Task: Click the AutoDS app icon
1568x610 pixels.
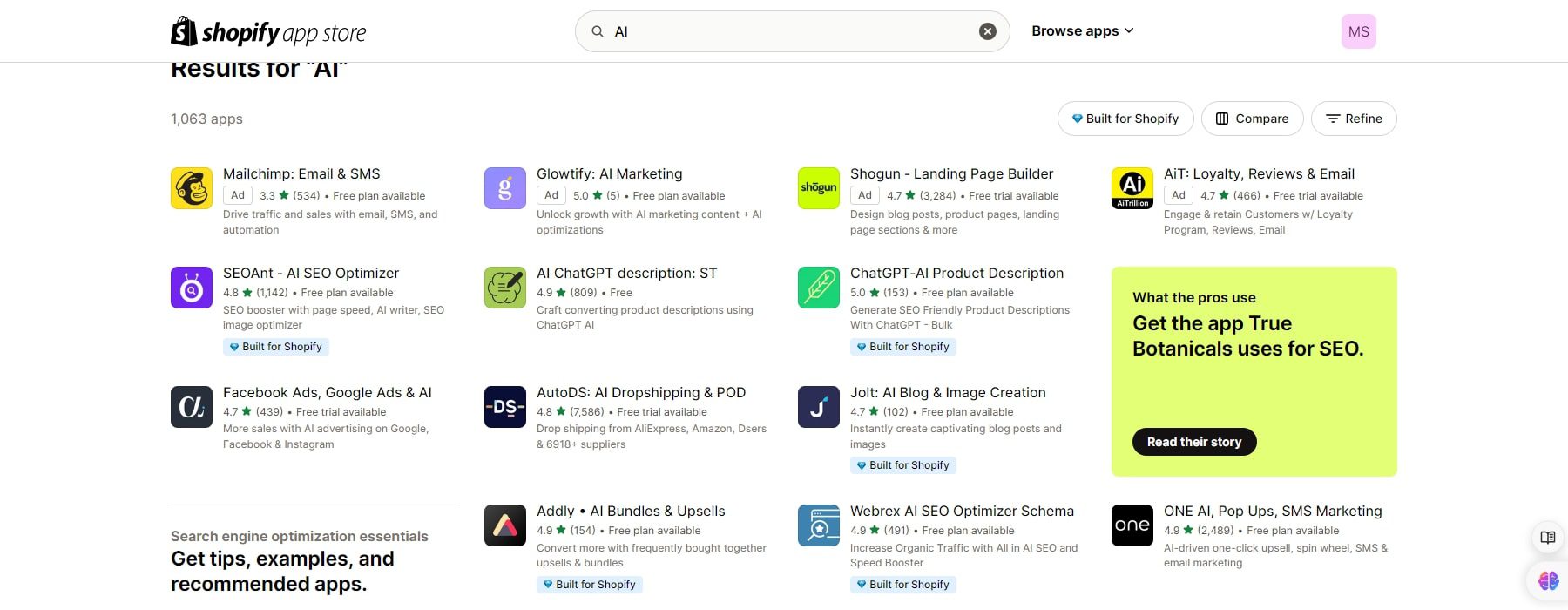Action: (x=505, y=407)
